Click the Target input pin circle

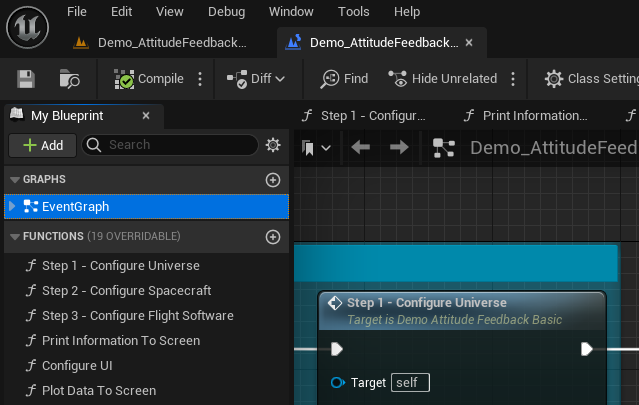338,383
